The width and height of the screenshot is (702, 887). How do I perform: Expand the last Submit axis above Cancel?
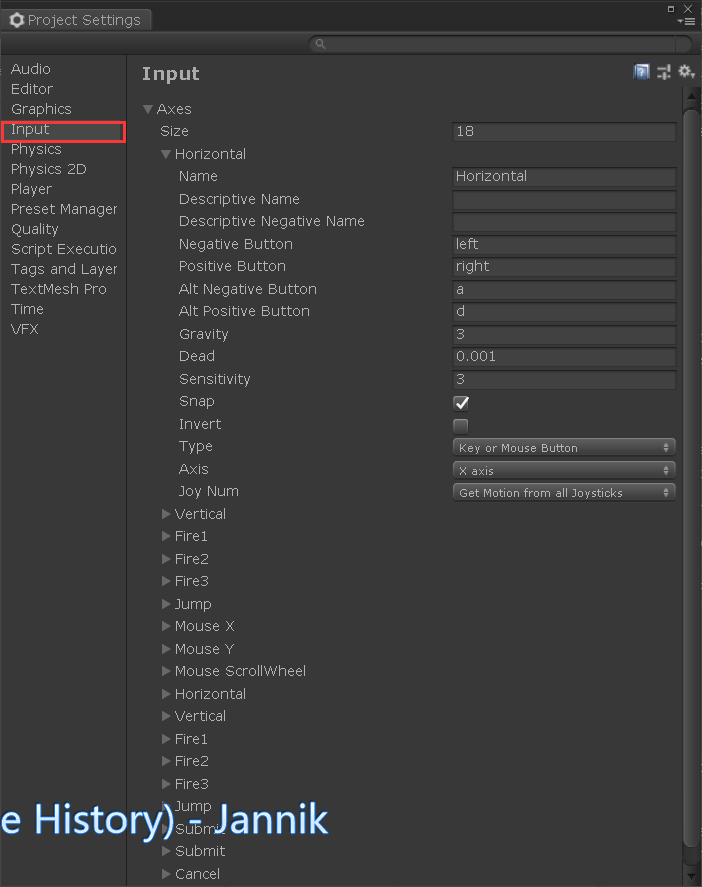pos(166,851)
